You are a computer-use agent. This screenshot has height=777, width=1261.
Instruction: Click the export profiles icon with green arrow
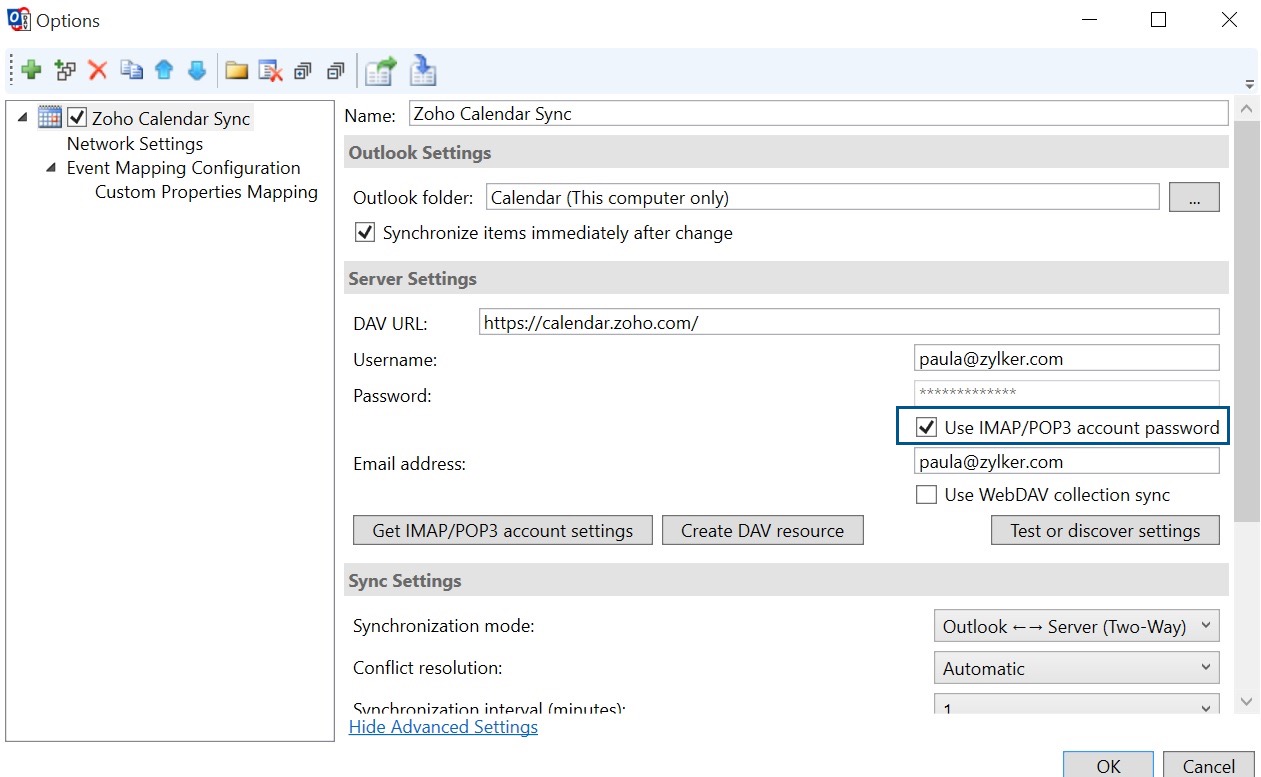[x=380, y=71]
